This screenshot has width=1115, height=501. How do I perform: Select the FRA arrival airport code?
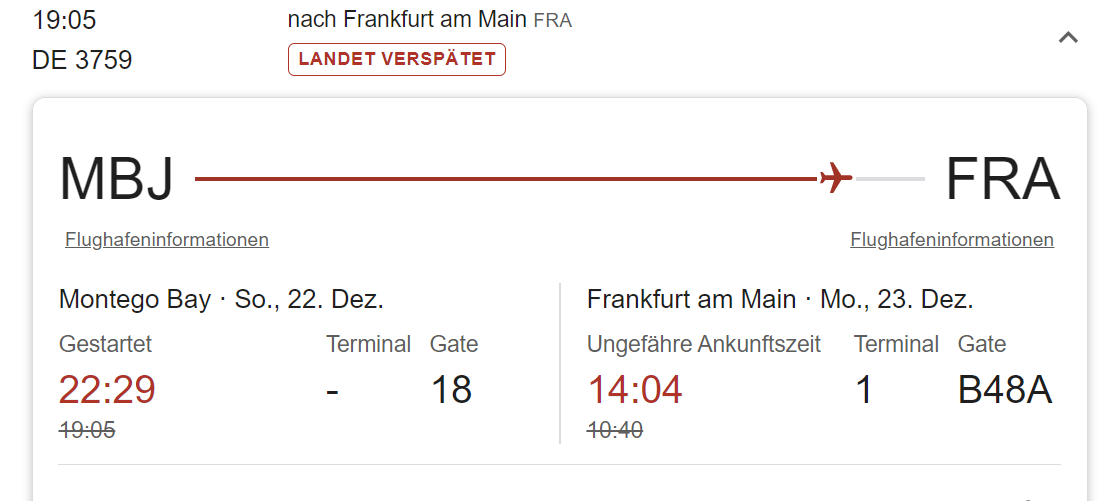click(1002, 179)
